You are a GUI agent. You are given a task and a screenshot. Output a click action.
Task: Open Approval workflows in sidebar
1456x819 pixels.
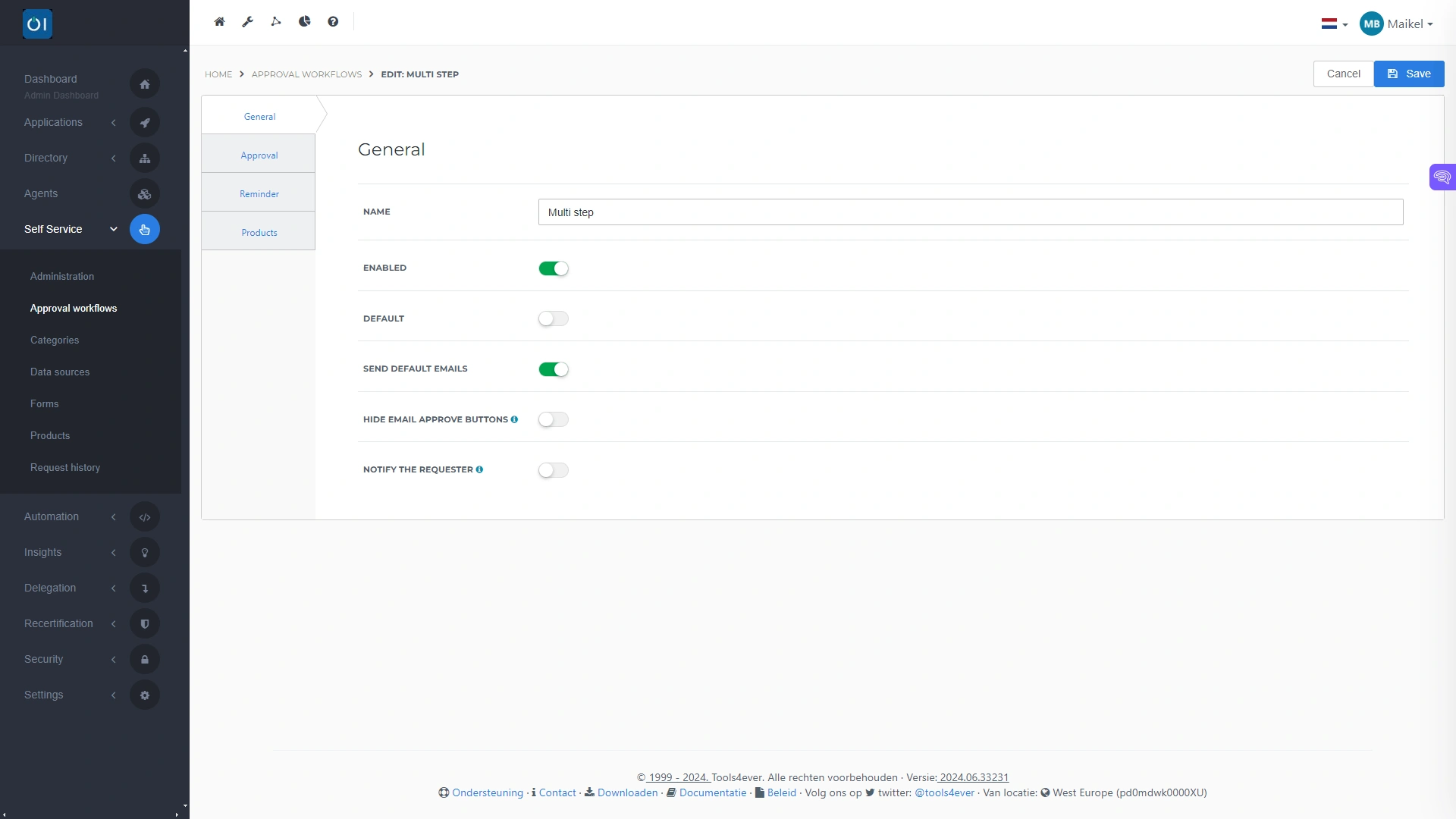coord(74,309)
